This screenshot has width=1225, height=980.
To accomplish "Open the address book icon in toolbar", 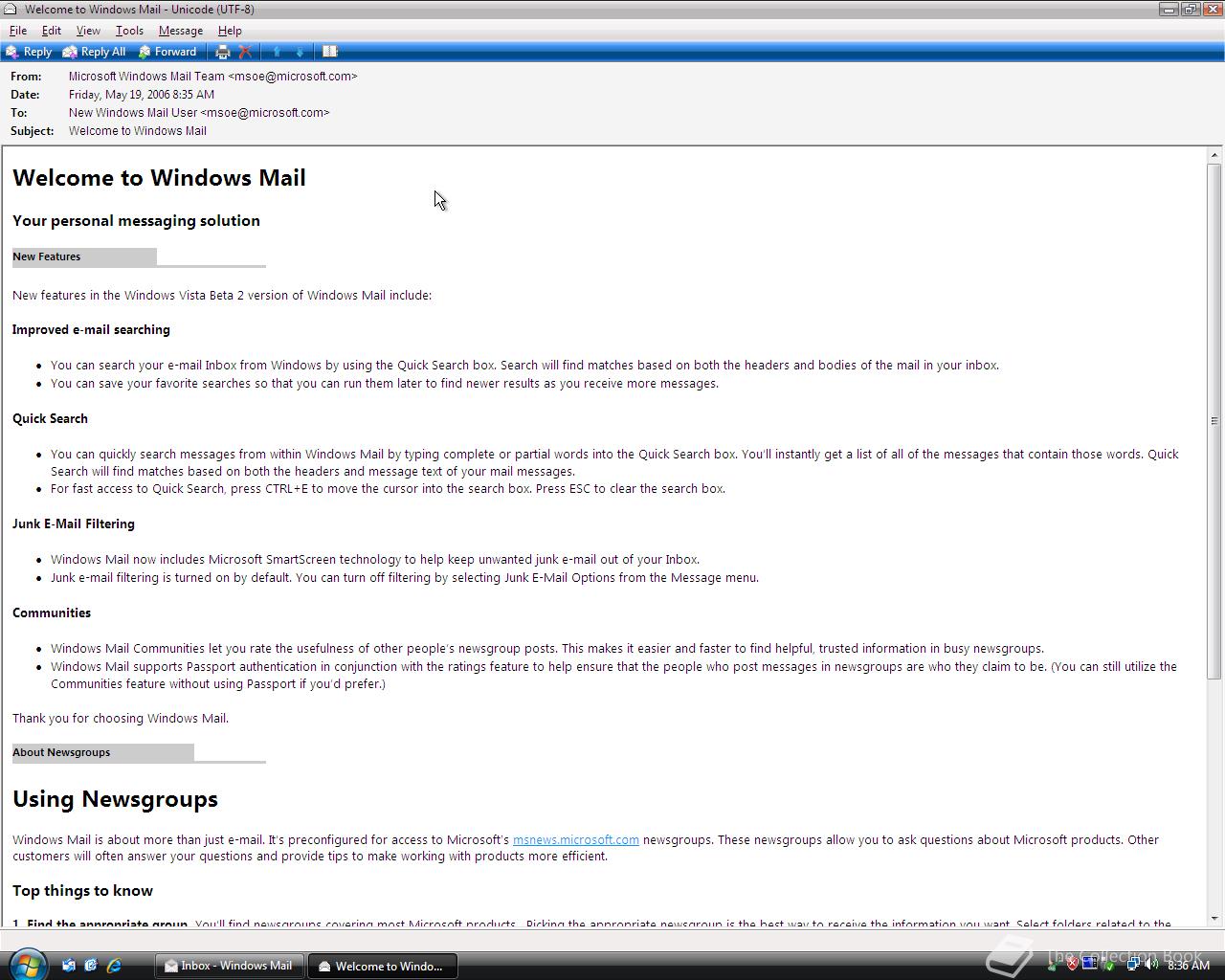I will tap(329, 52).
